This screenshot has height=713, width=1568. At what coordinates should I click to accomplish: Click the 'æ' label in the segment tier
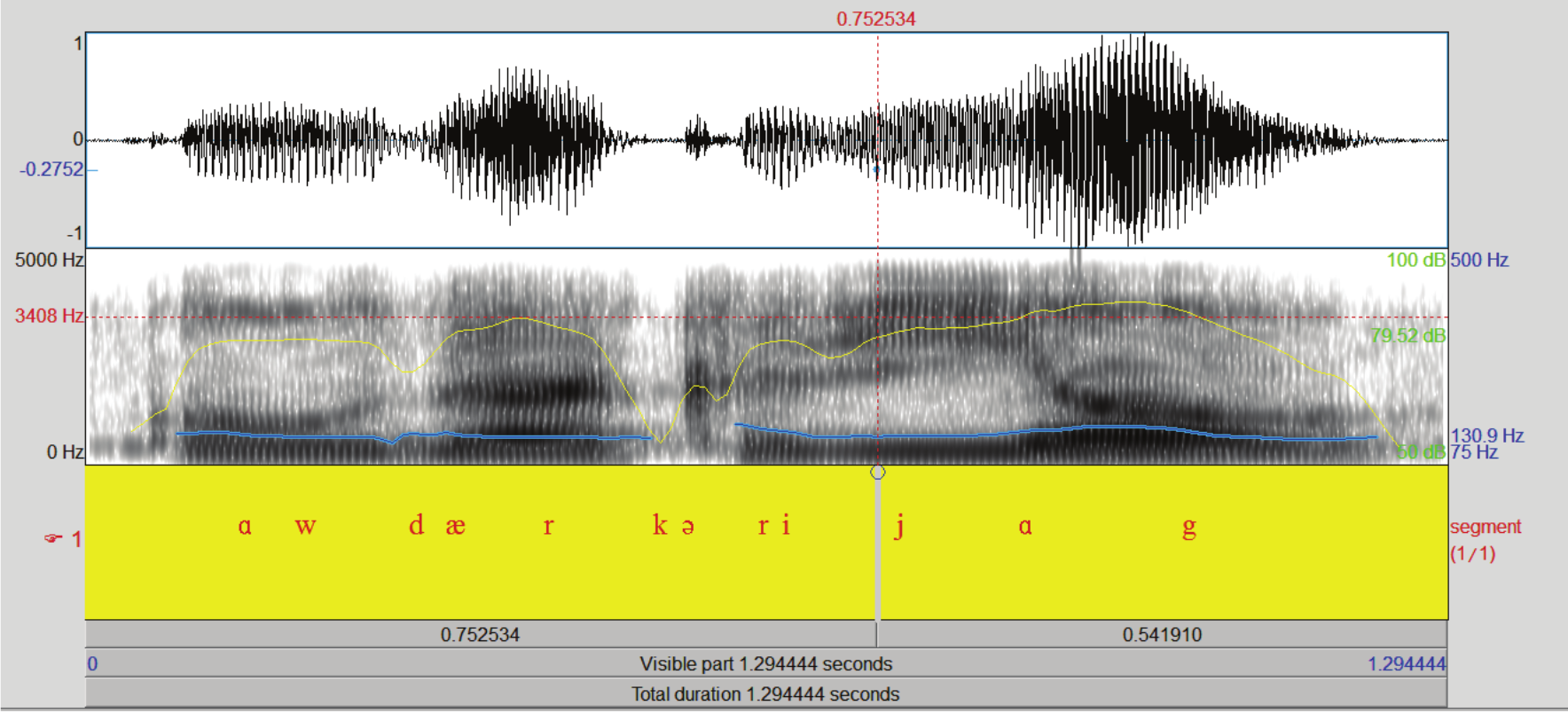pyautogui.click(x=455, y=527)
